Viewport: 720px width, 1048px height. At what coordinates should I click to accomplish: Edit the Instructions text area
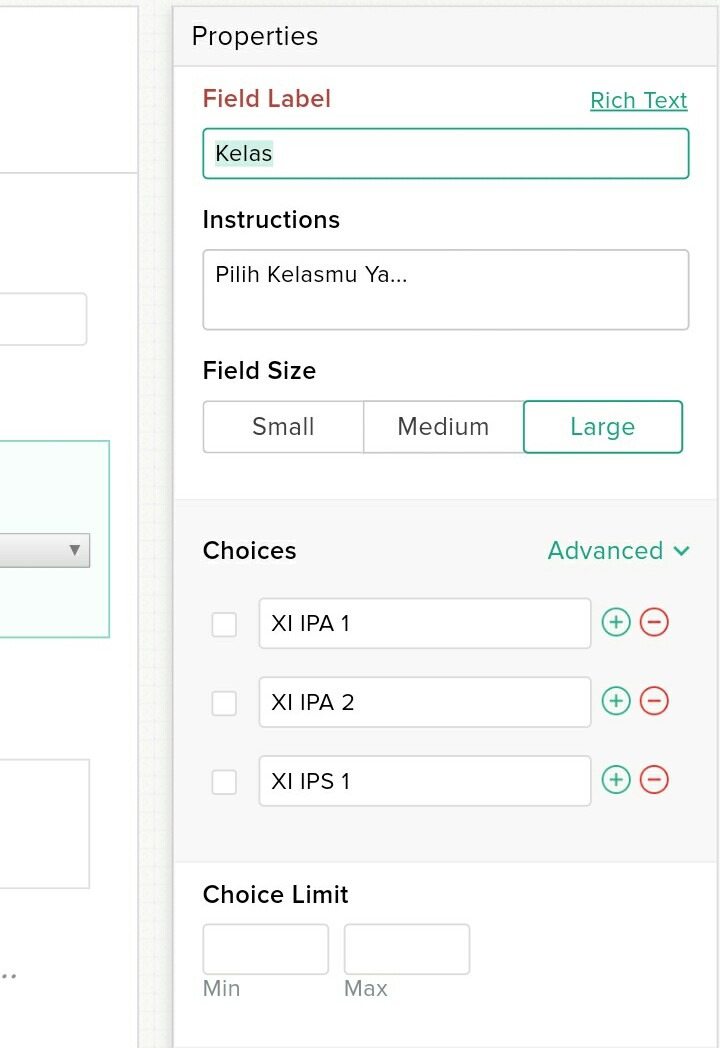point(445,289)
